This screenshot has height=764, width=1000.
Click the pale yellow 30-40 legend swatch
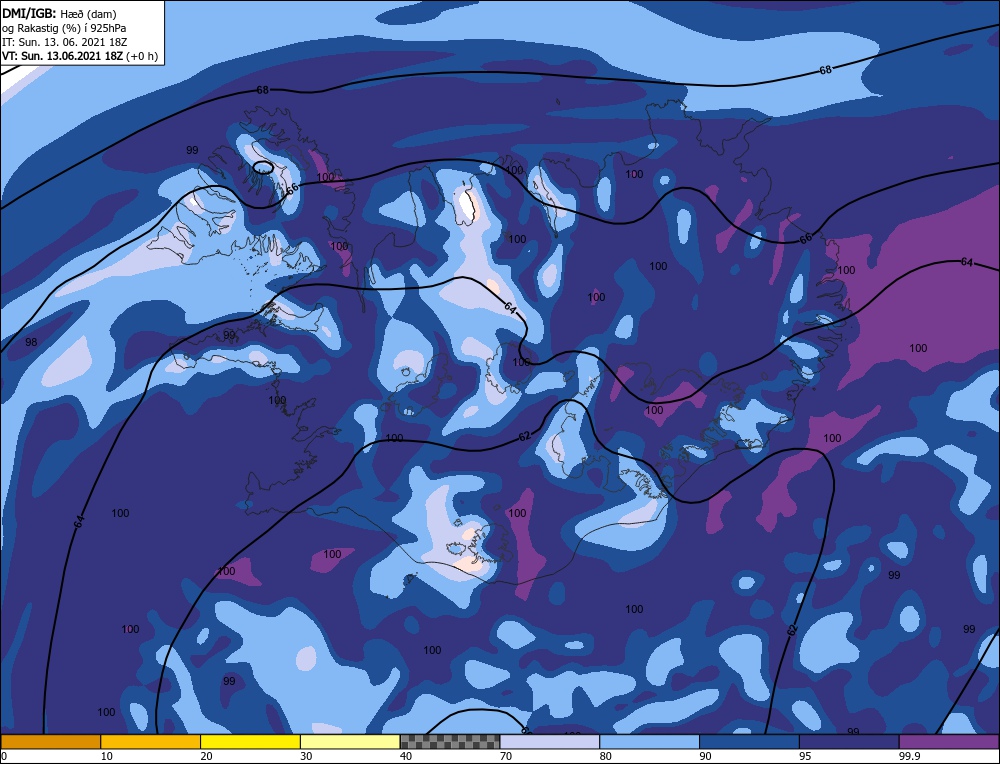(x=350, y=741)
